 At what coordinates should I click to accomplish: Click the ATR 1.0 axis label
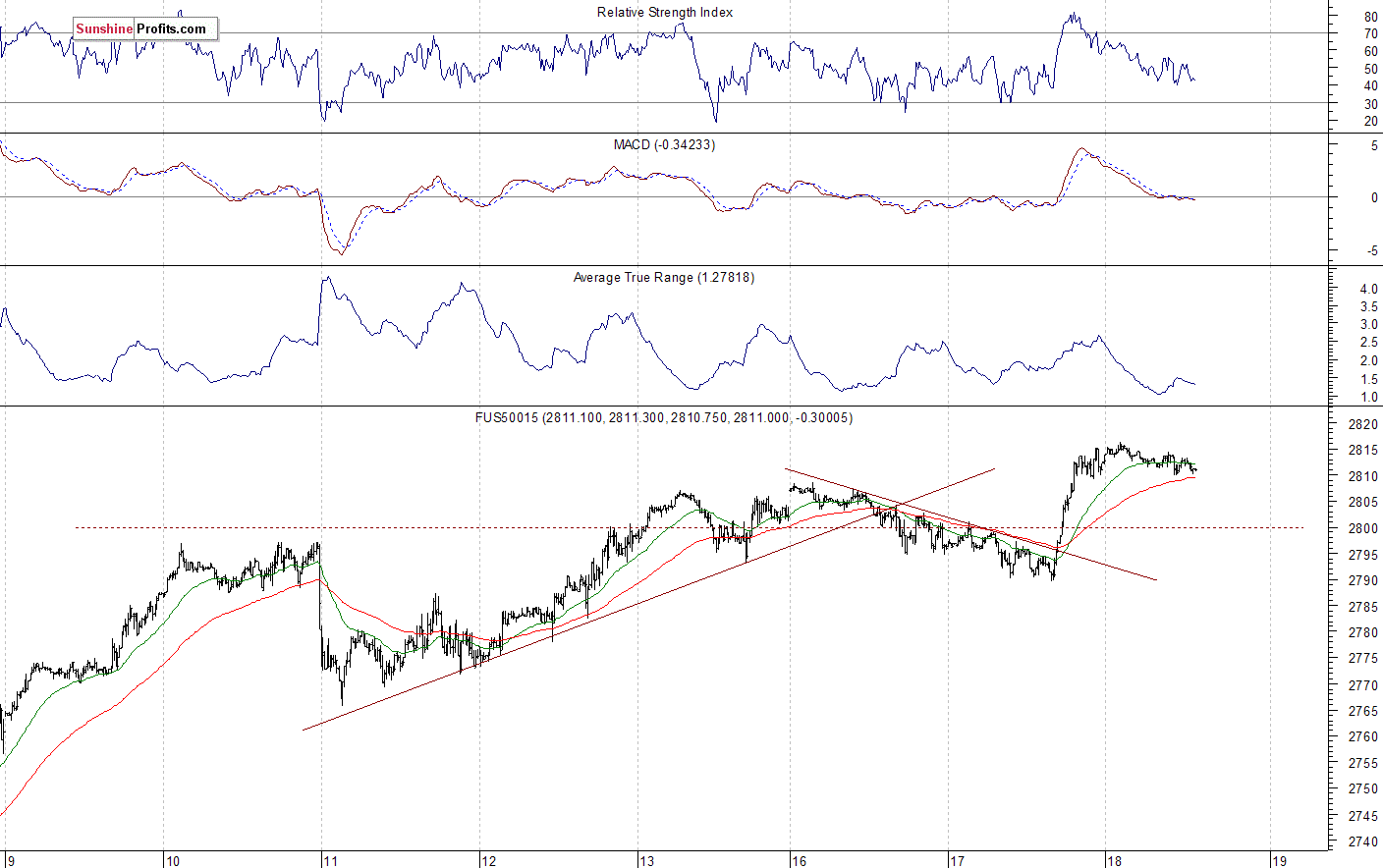tap(1368, 398)
